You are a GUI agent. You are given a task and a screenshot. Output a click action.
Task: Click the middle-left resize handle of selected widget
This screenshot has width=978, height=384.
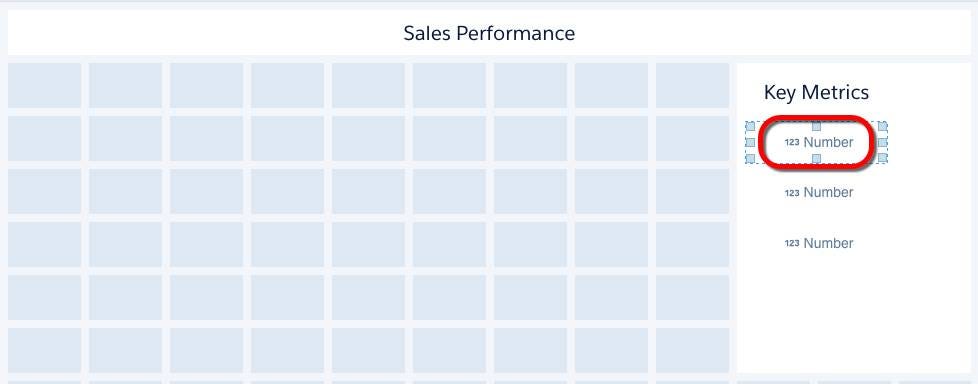[750, 143]
